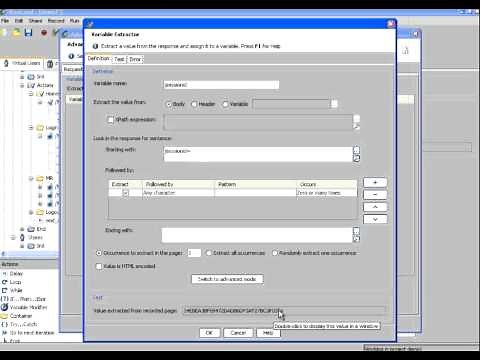Click Switch to advanced mode button
This screenshot has width=480, height=360.
tap(227, 279)
